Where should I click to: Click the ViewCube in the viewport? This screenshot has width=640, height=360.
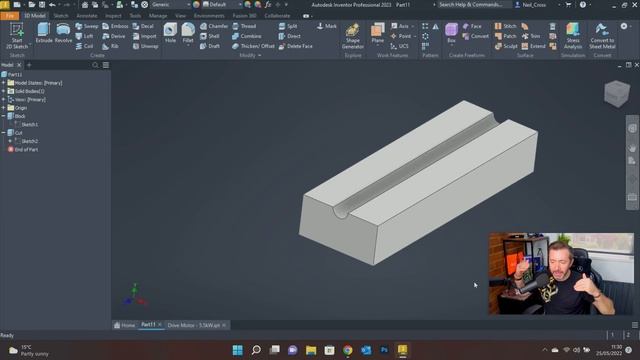616,94
